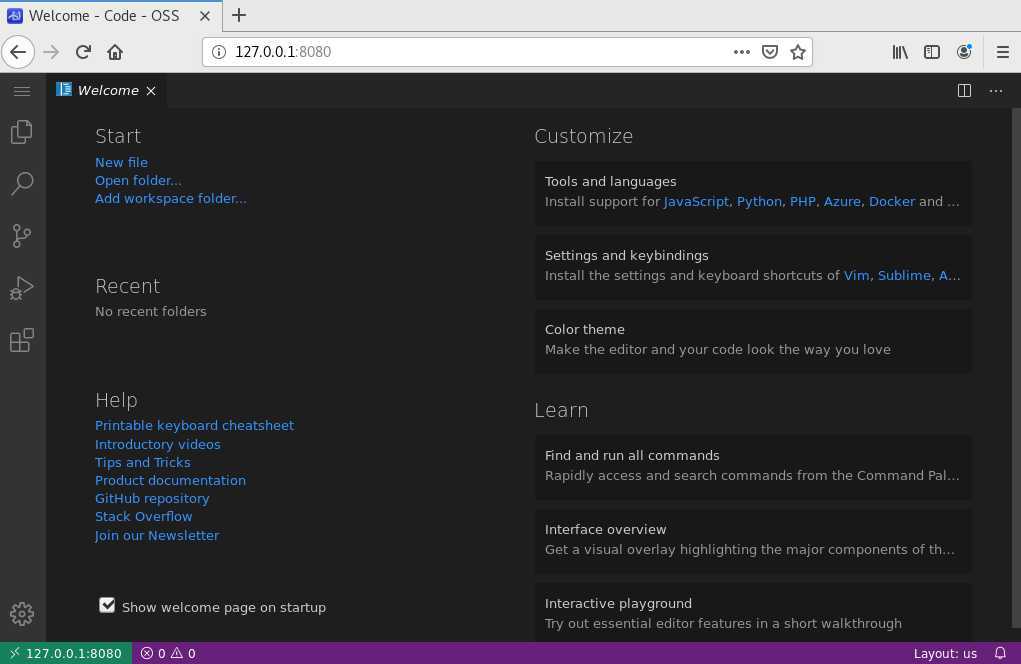The height and width of the screenshot is (664, 1021).
Task: Click the Tools and languages card title
Action: (610, 182)
